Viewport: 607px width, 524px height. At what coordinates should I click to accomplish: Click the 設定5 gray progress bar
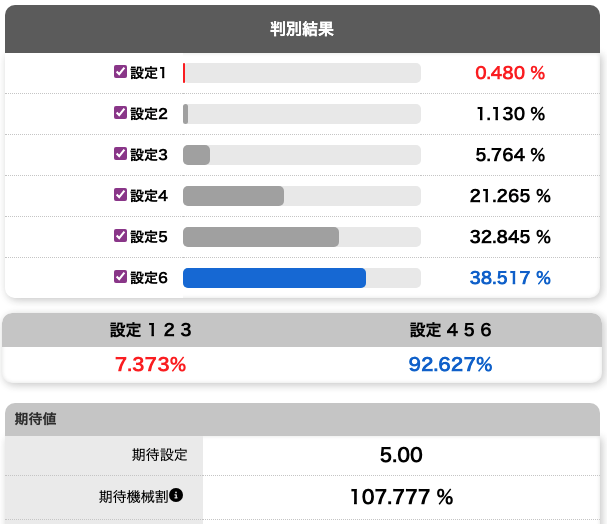pyautogui.click(x=260, y=237)
